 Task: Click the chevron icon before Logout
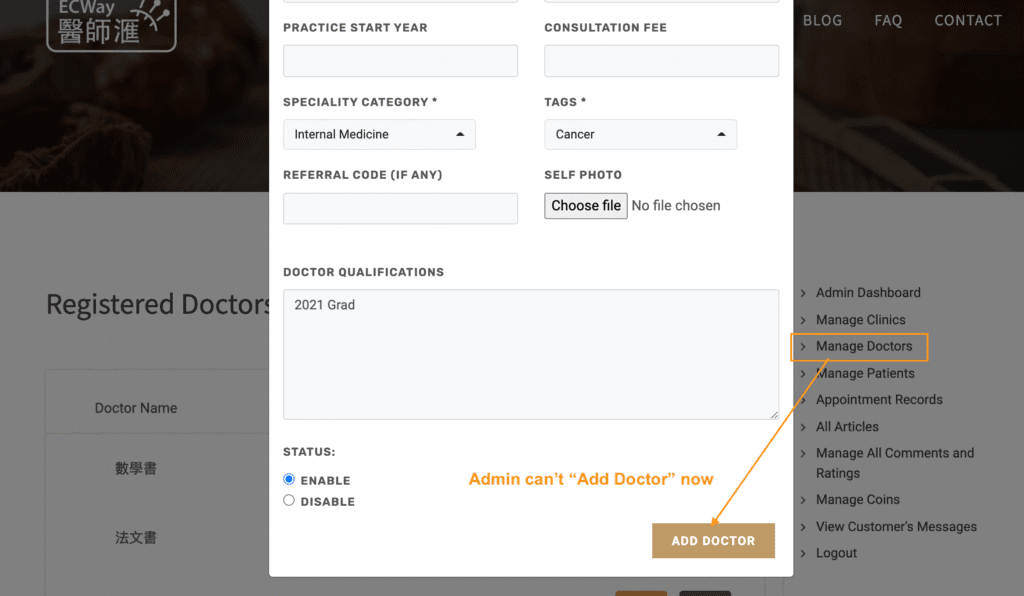(x=803, y=553)
